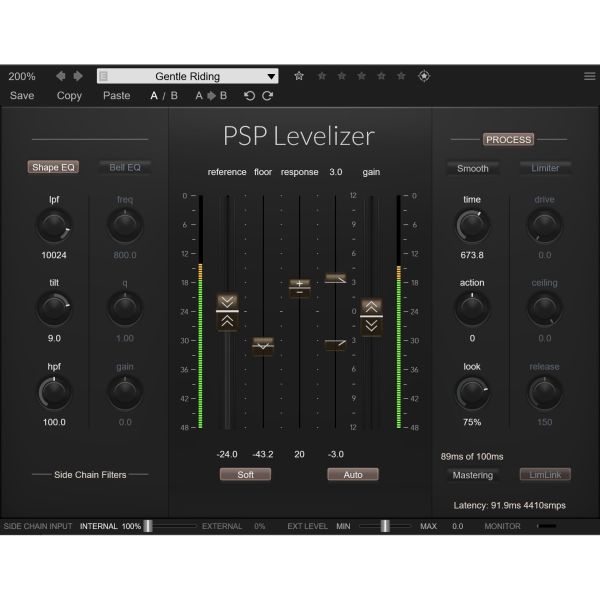Screen dimensions: 600x600
Task: Click the reference value -24.0
Action: pos(227,454)
